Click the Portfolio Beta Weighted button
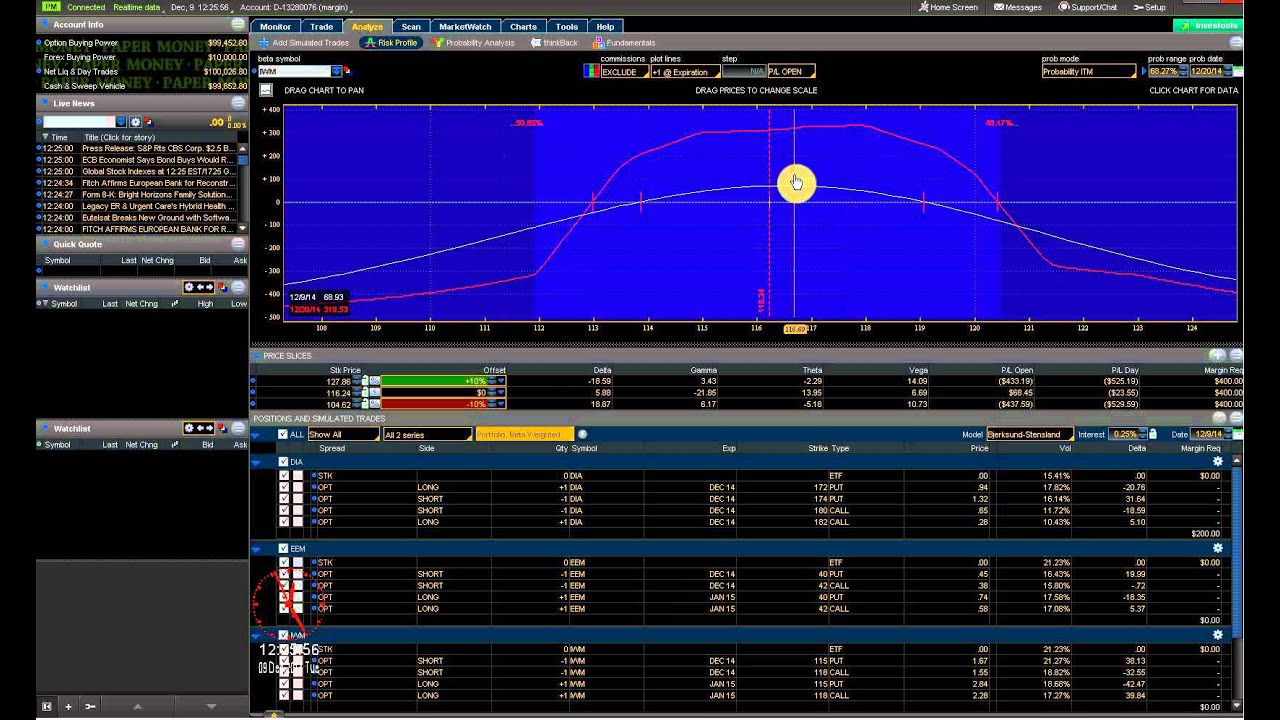 [x=523, y=434]
